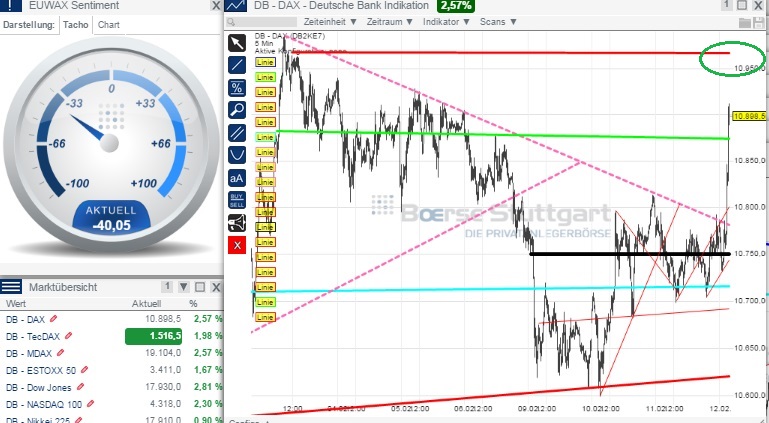This screenshot has width=769, height=423.
Task: Select the DB - MDAX row
Action: [x=112, y=353]
